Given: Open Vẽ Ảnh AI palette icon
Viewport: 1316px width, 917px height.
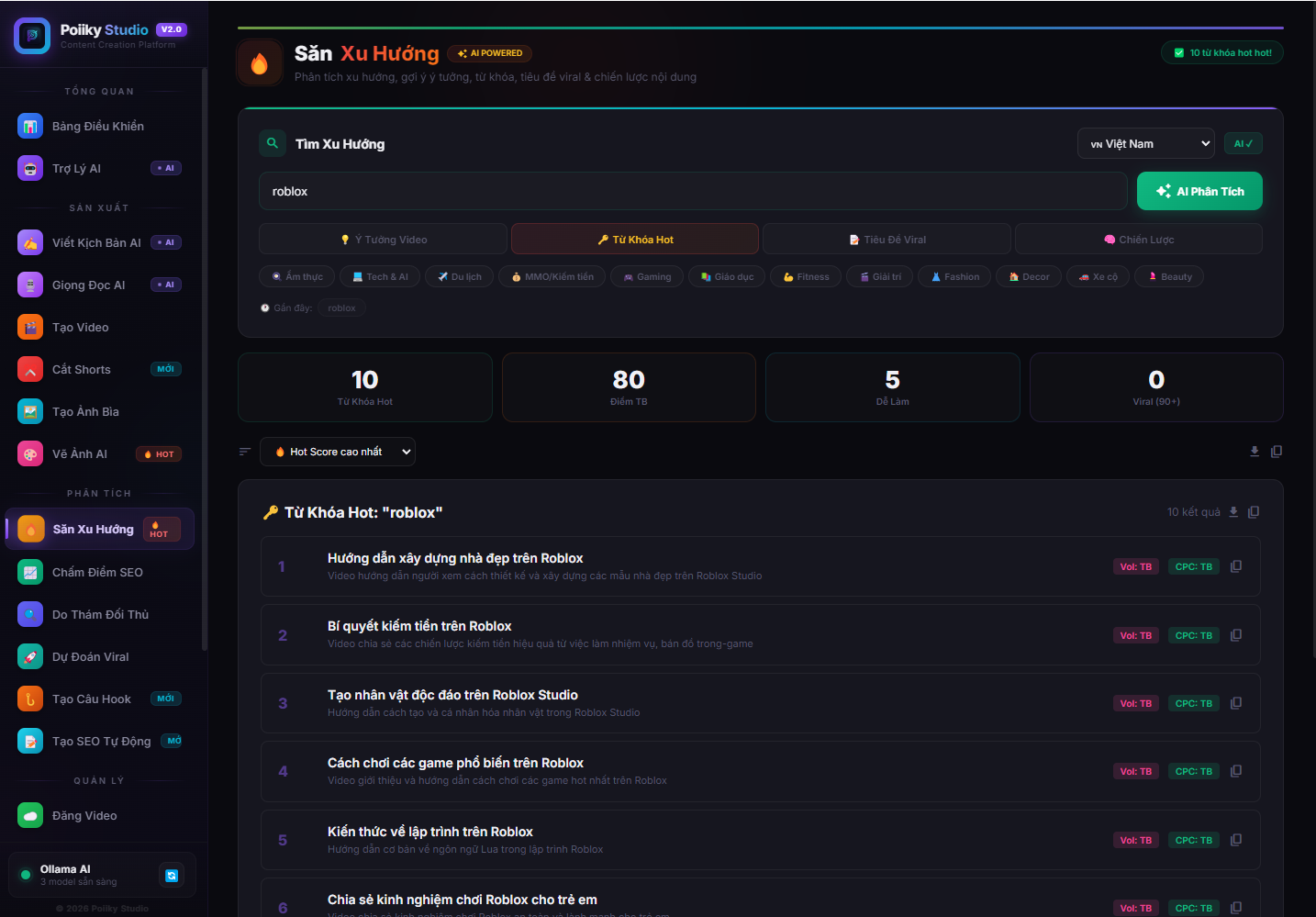Looking at the screenshot, I should click(30, 454).
